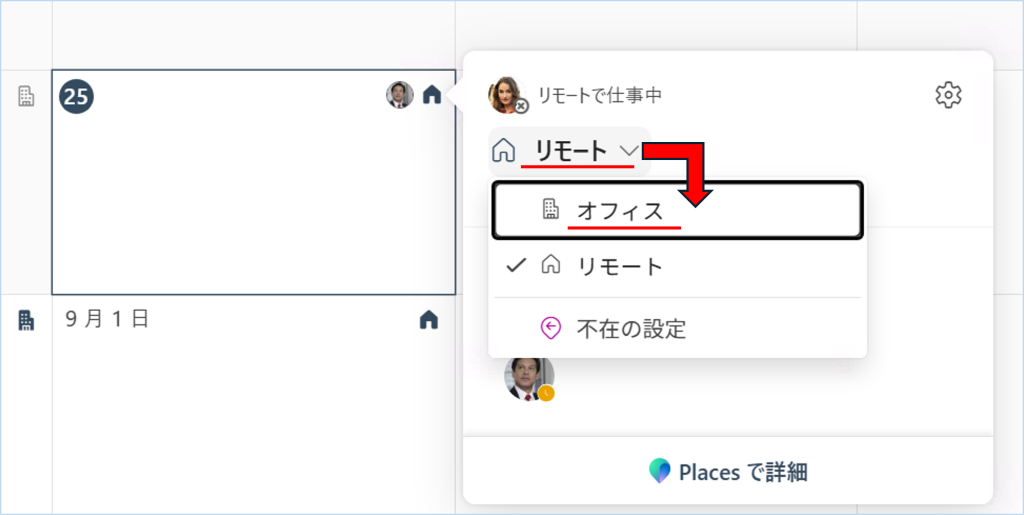Click the 9月1日 date label

107,319
